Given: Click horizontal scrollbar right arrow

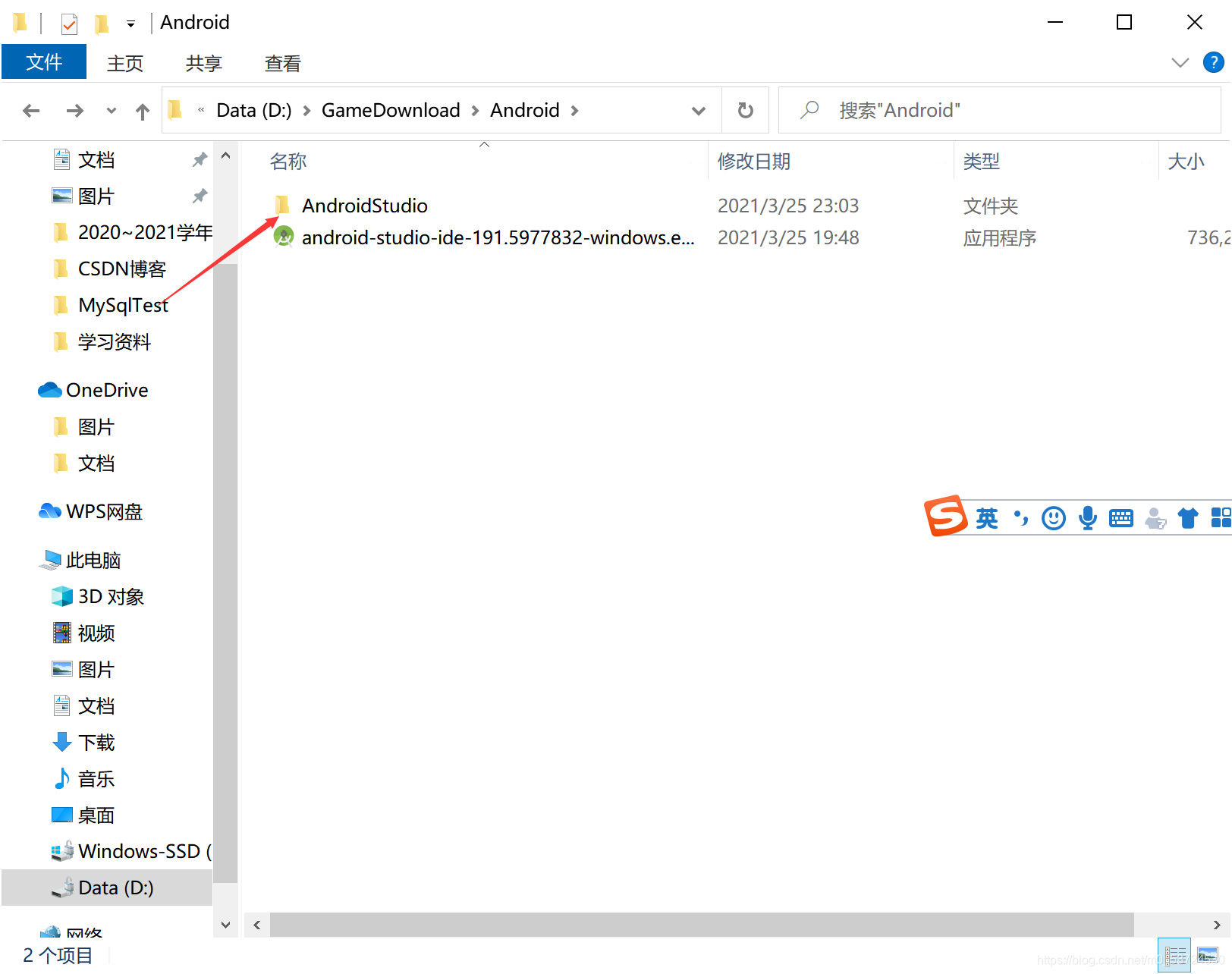Looking at the screenshot, I should tap(1217, 925).
